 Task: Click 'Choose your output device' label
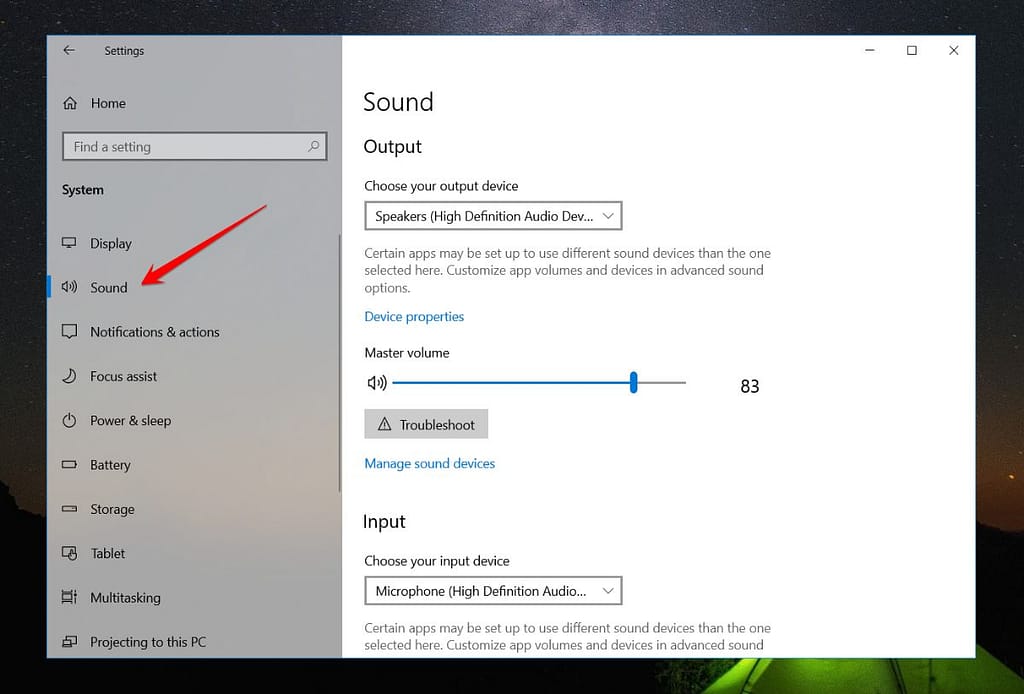[x=441, y=186]
